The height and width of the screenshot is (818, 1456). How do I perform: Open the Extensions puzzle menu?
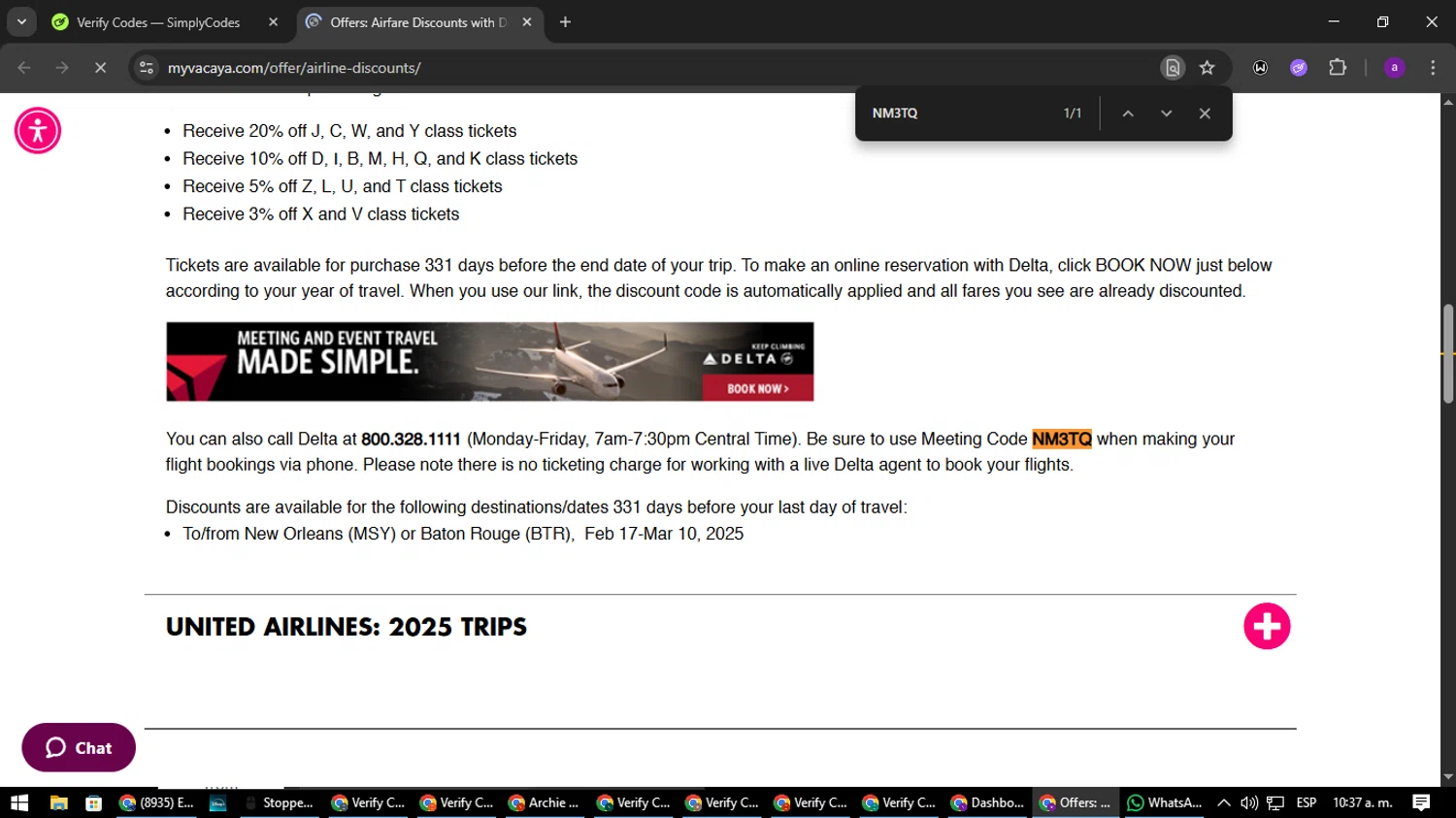pos(1338,68)
